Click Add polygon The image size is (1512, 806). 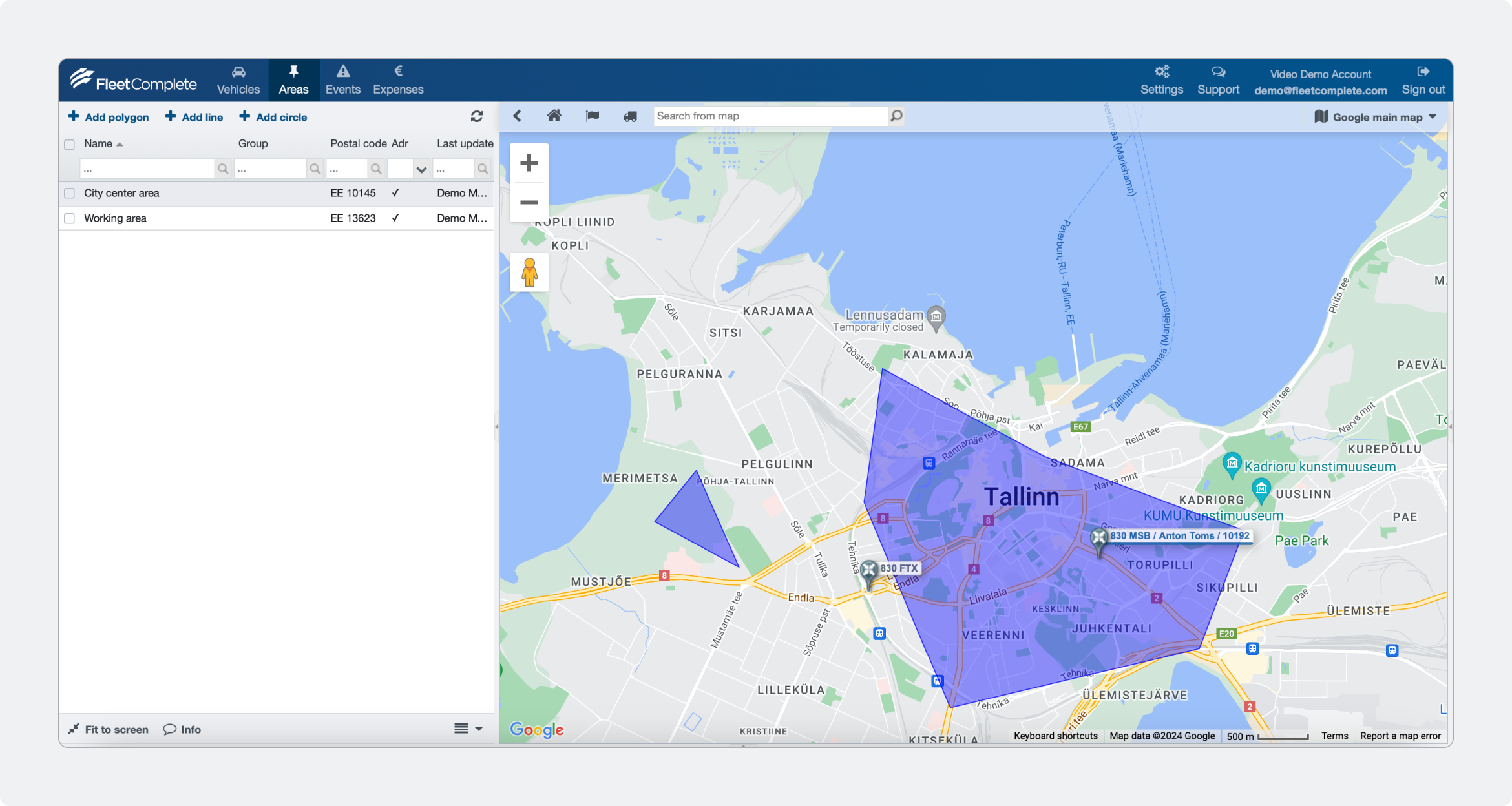pos(109,117)
